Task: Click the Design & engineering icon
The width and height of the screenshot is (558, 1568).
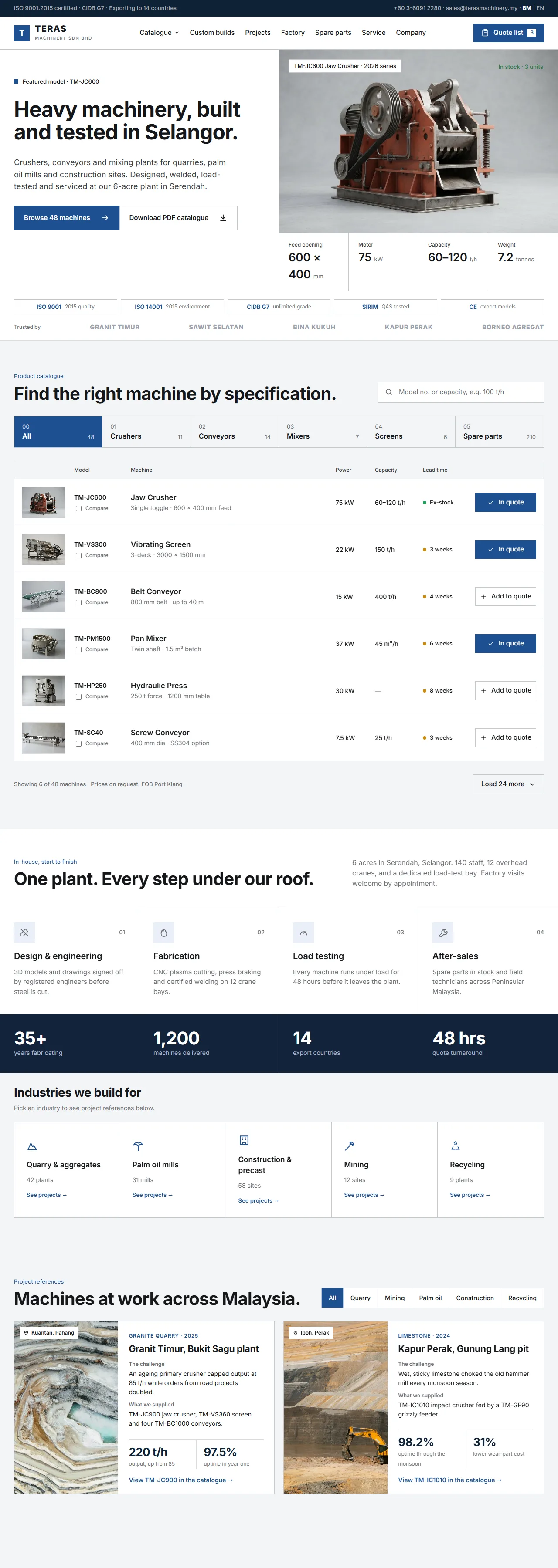Action: tap(24, 933)
